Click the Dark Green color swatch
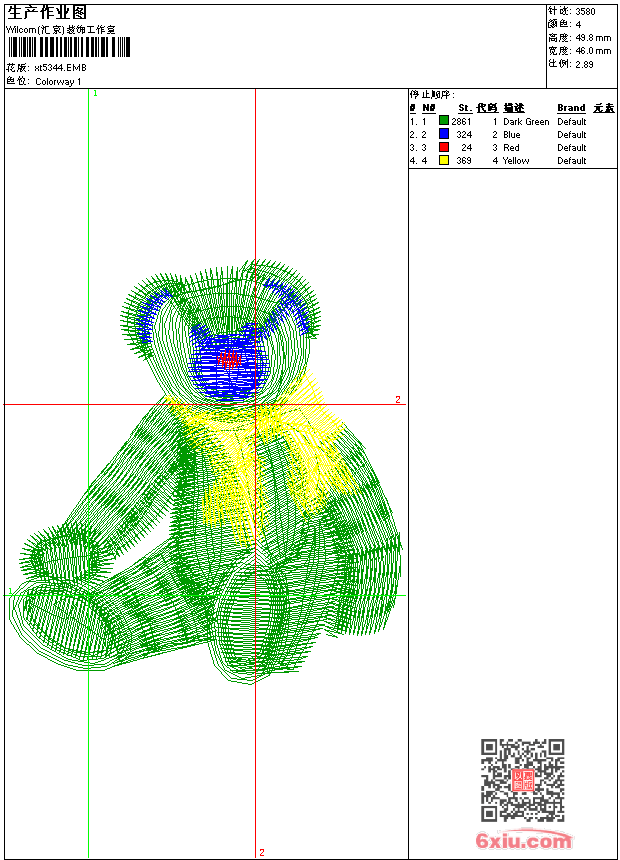The height and width of the screenshot is (860, 620). (x=444, y=121)
